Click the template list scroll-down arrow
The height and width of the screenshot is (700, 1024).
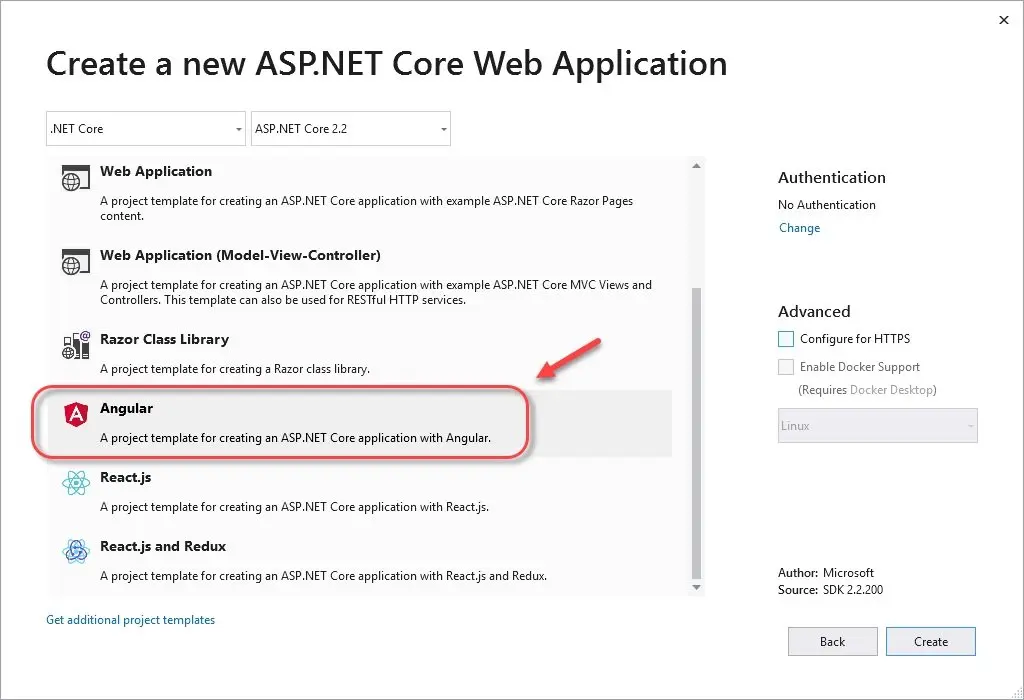click(x=696, y=587)
